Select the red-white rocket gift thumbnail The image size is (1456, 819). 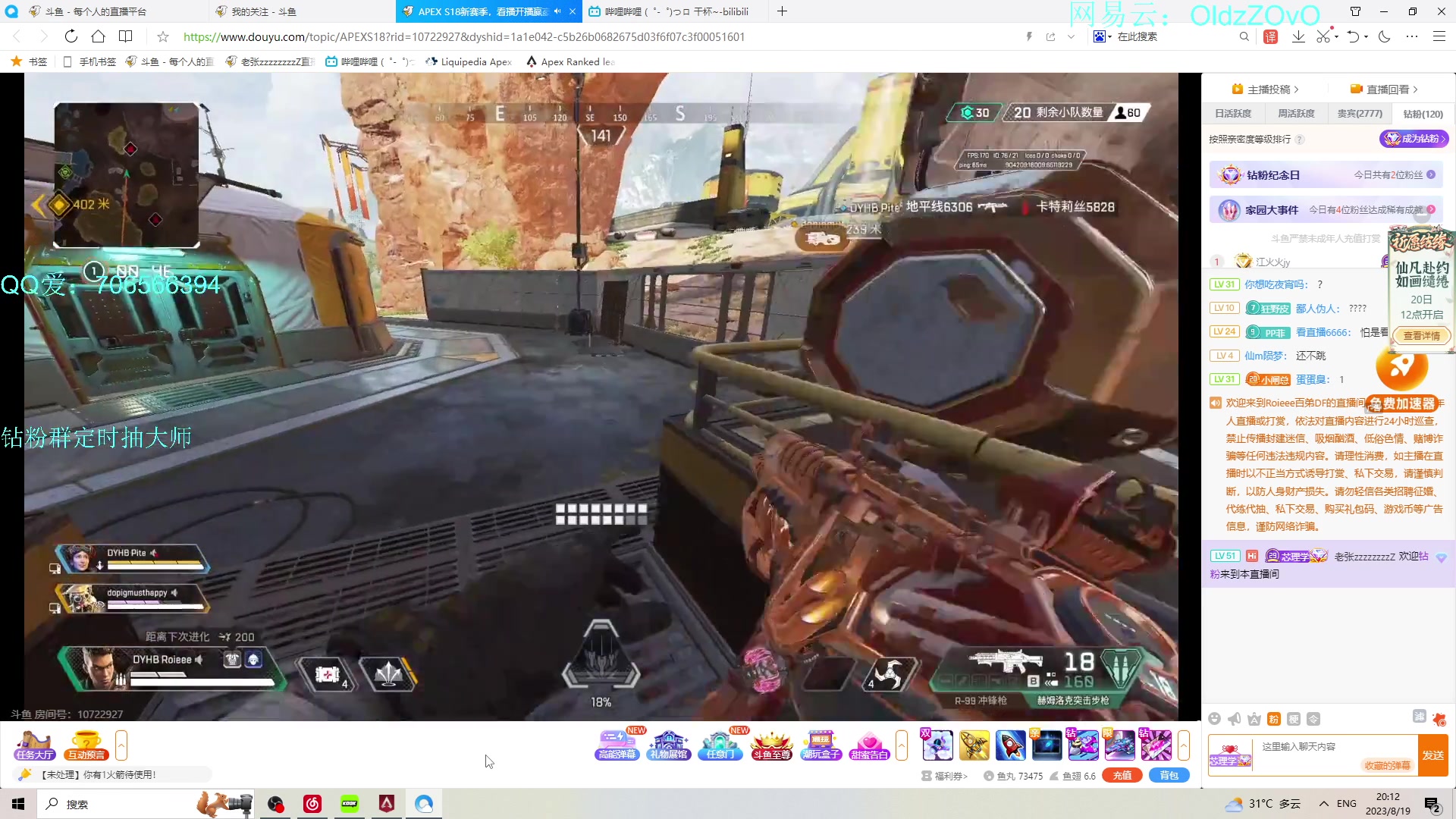point(1010,745)
